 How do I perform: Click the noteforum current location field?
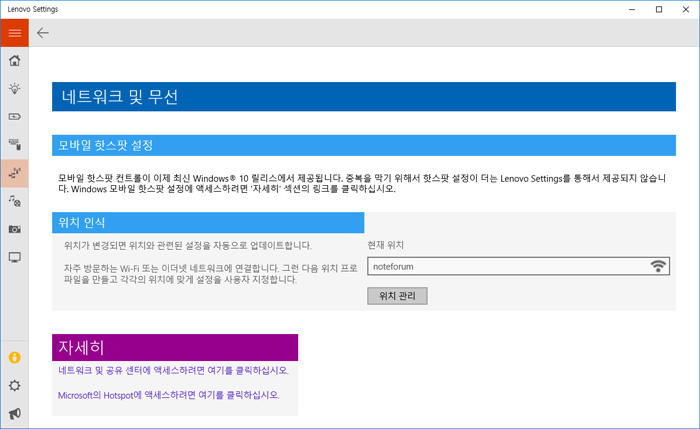coord(518,266)
